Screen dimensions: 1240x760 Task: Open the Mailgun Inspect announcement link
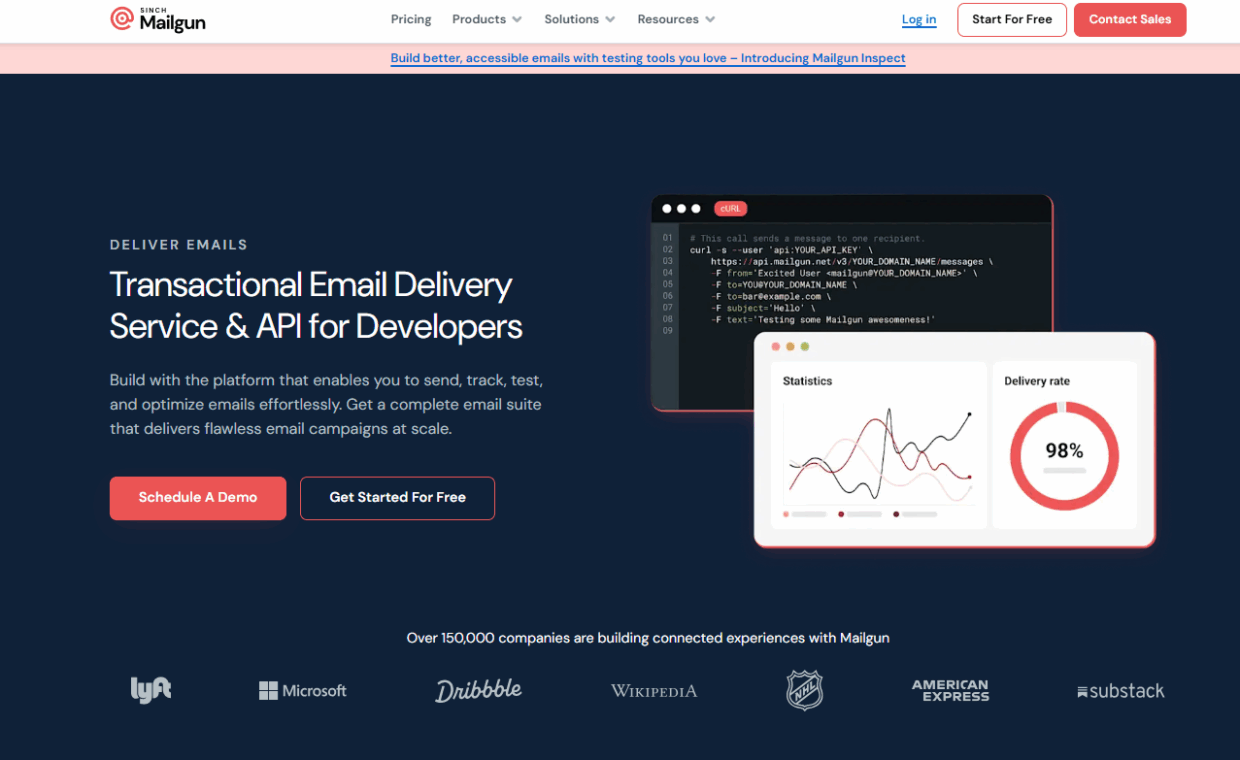click(648, 58)
